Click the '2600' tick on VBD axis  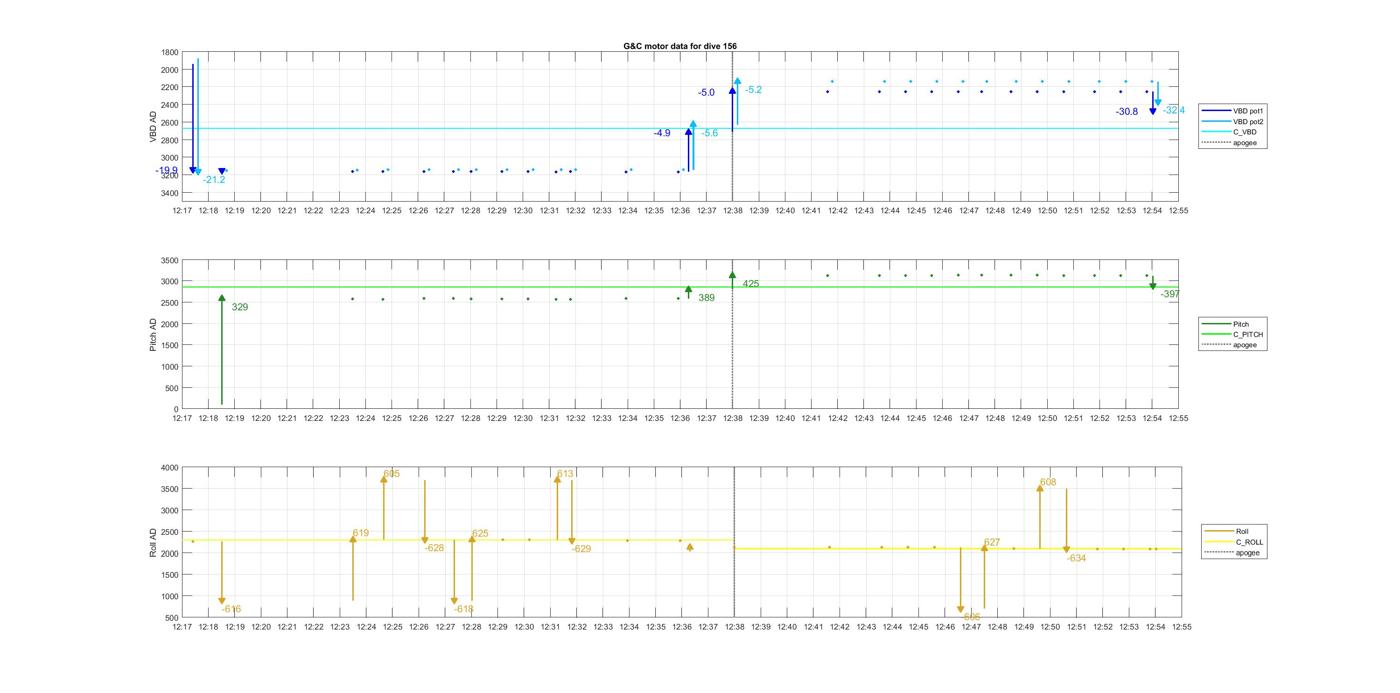tap(170, 123)
